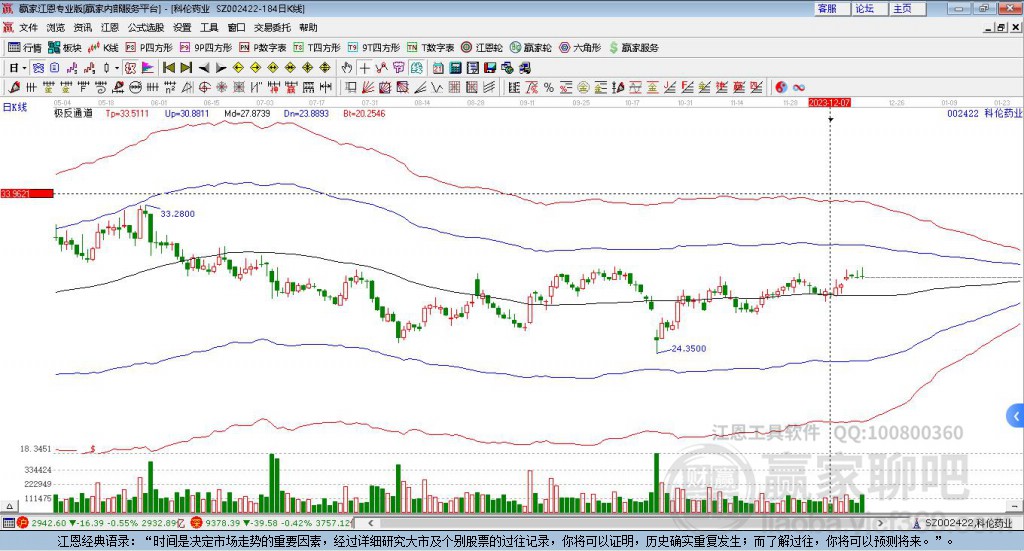Open the 赢家轮 wheel tool
This screenshot has height=551, width=1024.
pos(530,48)
